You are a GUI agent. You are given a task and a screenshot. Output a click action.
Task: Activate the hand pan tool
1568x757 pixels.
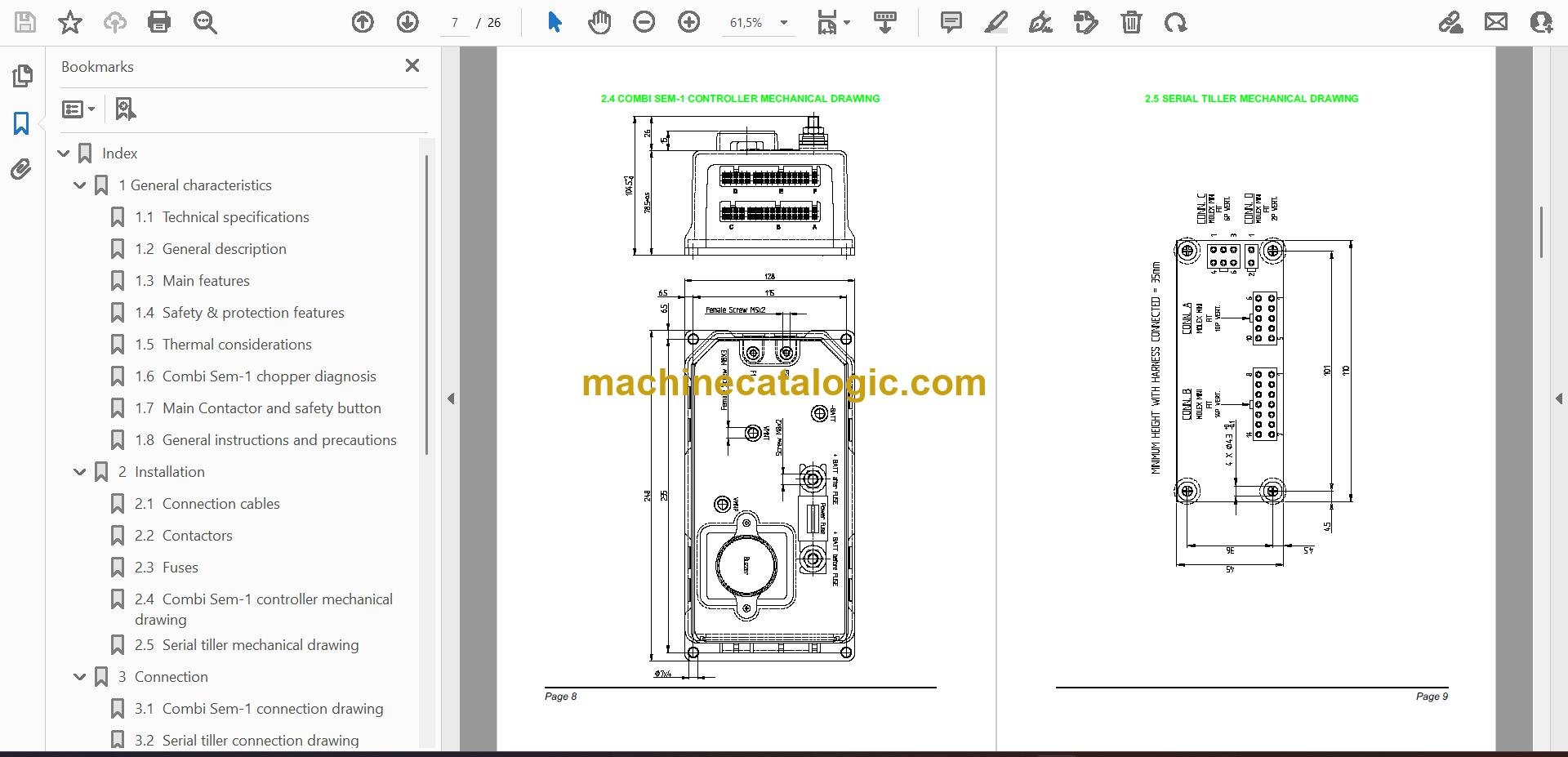(599, 22)
